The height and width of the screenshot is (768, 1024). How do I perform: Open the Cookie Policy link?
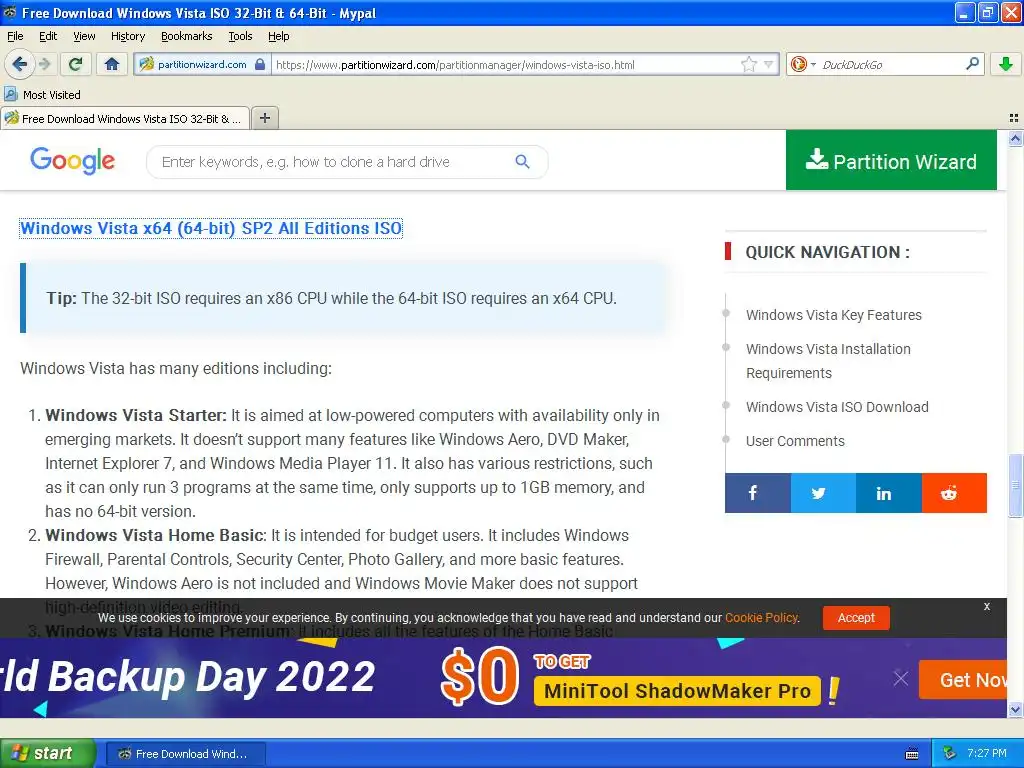pyautogui.click(x=761, y=617)
